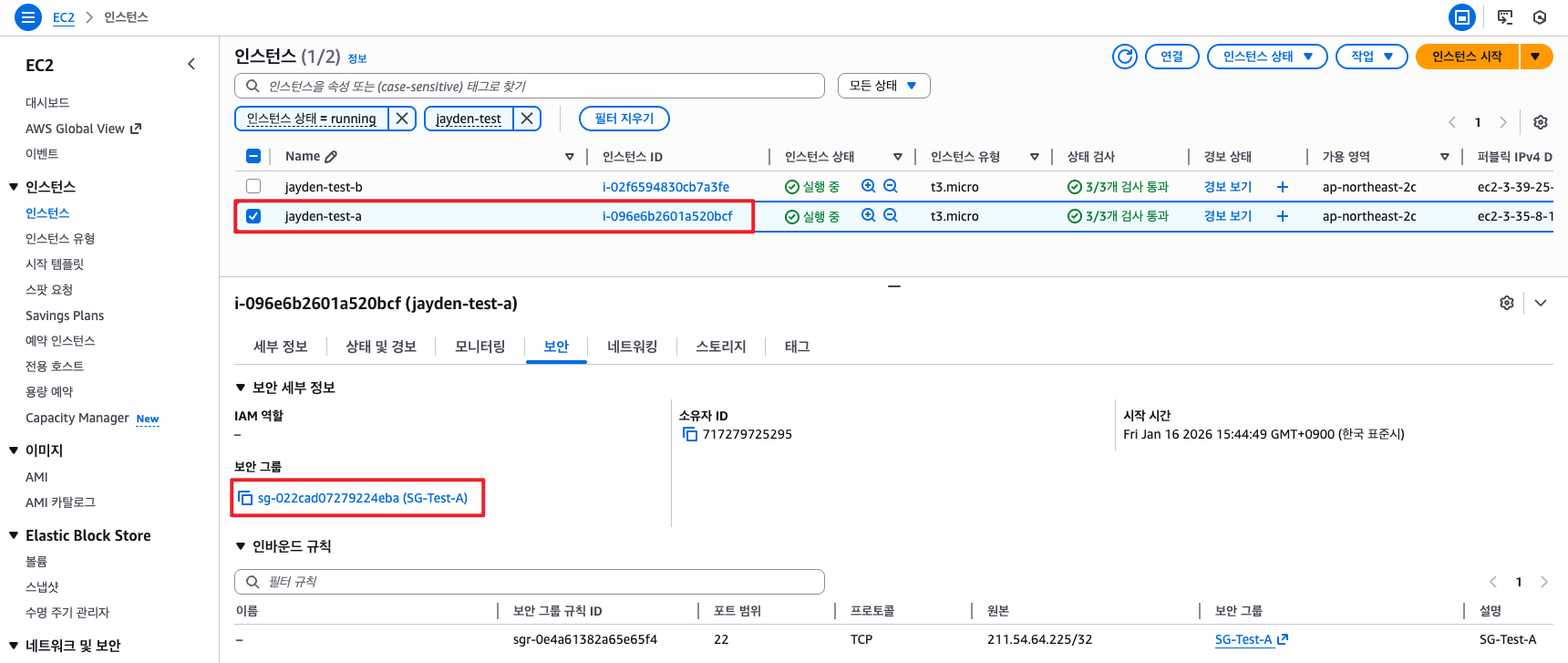Click the blue square panel icon in top bar
Image resolution: width=1568 pixels, height=663 pixels.
[1462, 17]
